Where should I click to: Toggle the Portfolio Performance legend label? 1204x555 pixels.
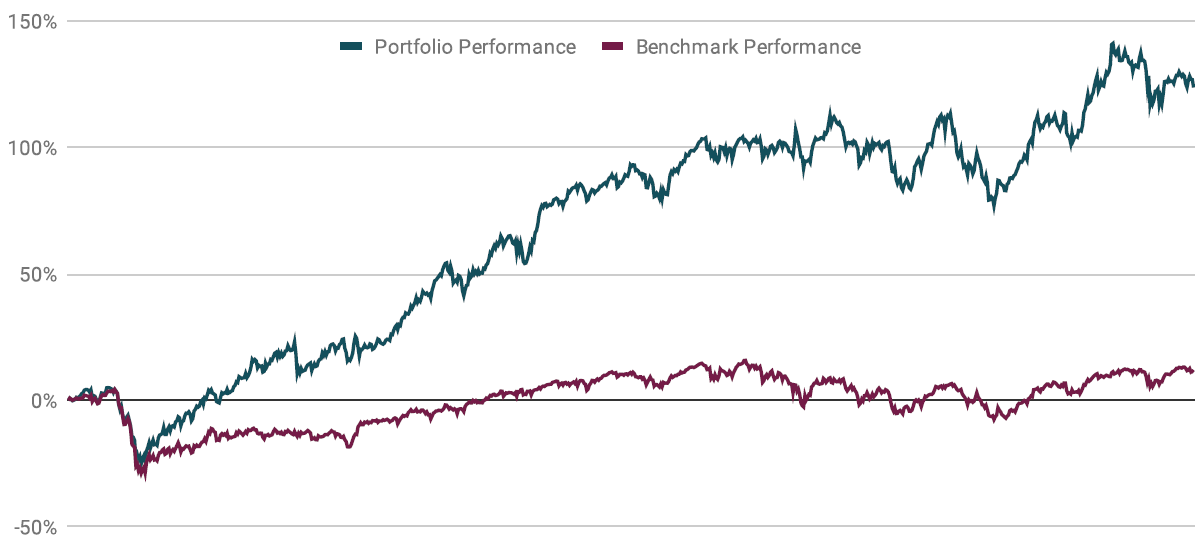pos(474,47)
